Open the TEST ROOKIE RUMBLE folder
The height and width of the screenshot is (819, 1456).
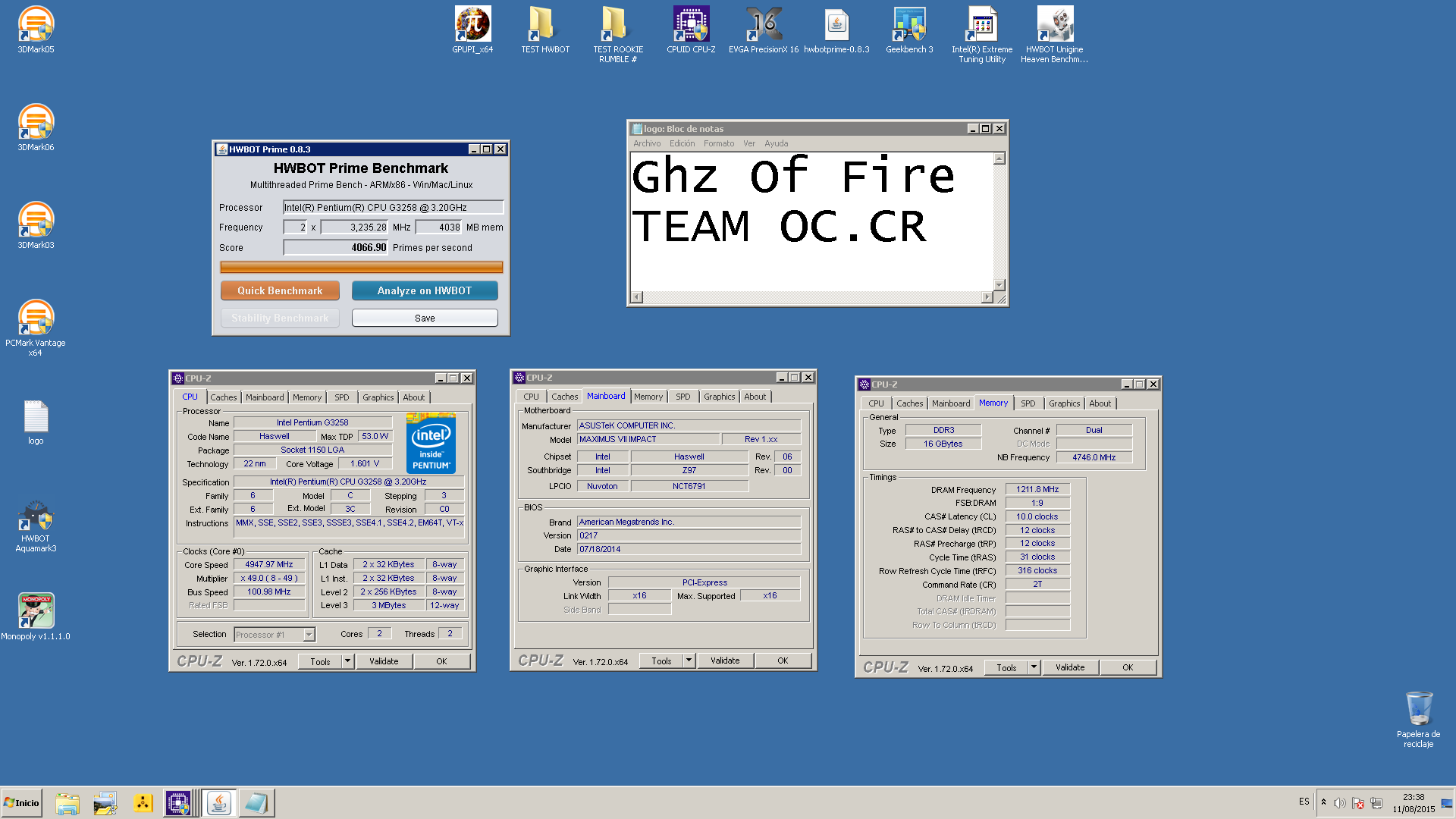click(x=618, y=34)
